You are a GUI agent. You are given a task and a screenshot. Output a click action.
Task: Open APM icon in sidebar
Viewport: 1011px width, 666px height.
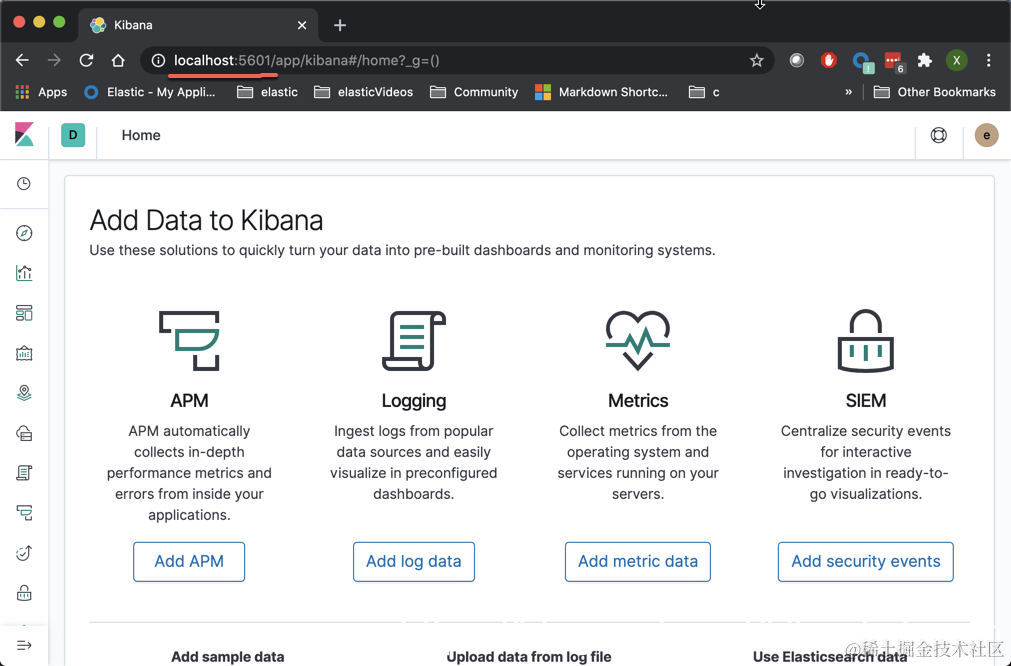[24, 513]
